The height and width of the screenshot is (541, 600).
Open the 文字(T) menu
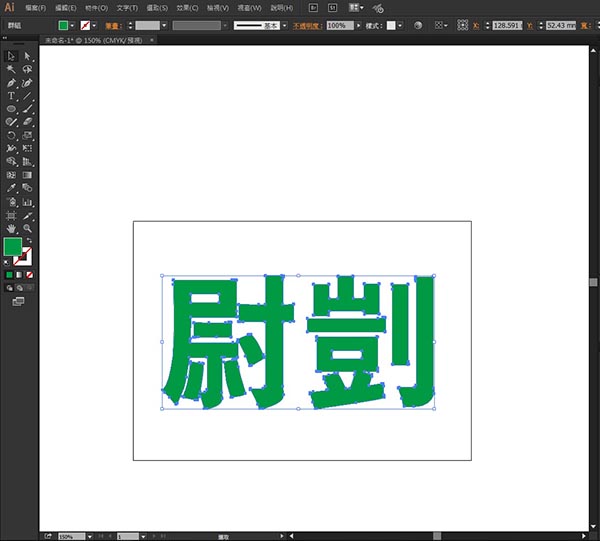pos(126,8)
